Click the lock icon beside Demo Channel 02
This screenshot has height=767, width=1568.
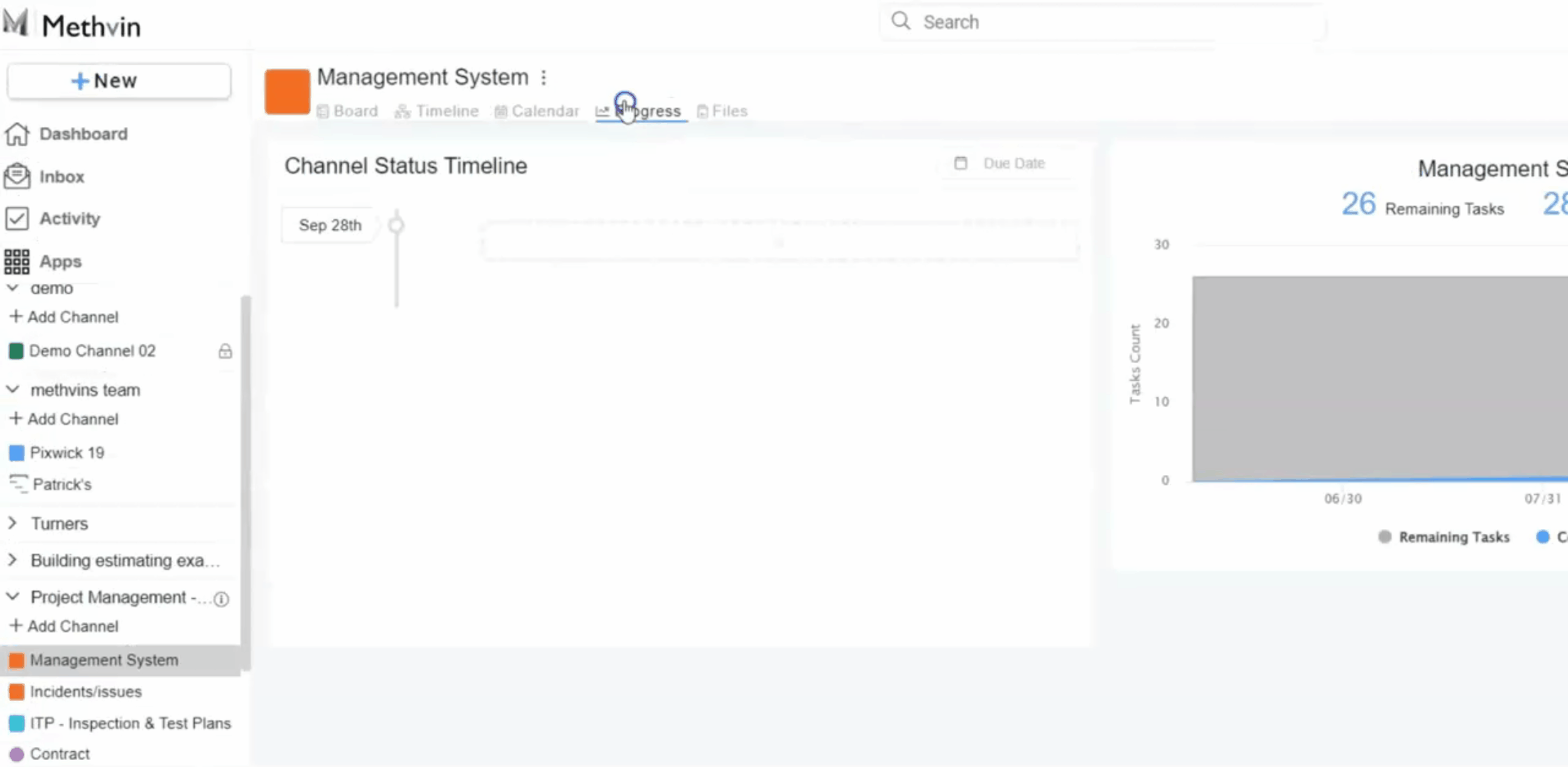pos(225,351)
